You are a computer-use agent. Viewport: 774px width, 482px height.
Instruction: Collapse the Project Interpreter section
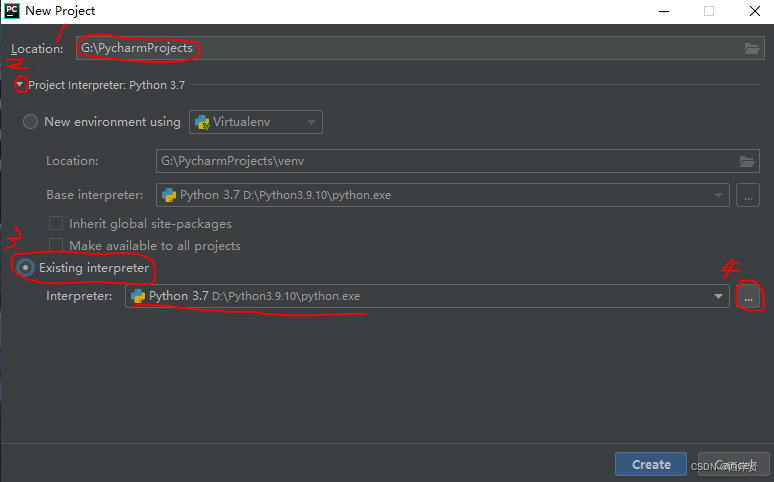[20, 85]
